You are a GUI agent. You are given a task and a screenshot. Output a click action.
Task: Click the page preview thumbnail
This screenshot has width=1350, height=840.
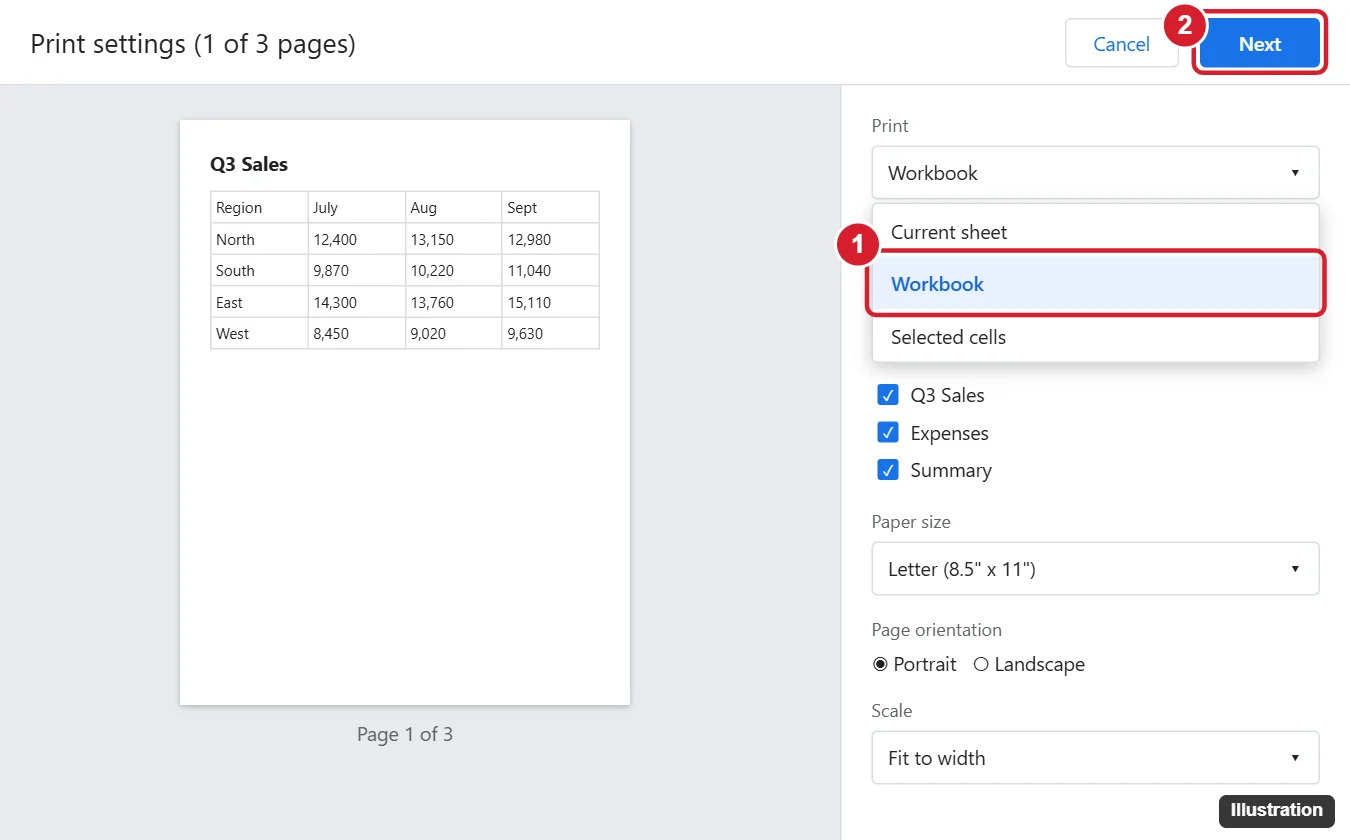405,412
